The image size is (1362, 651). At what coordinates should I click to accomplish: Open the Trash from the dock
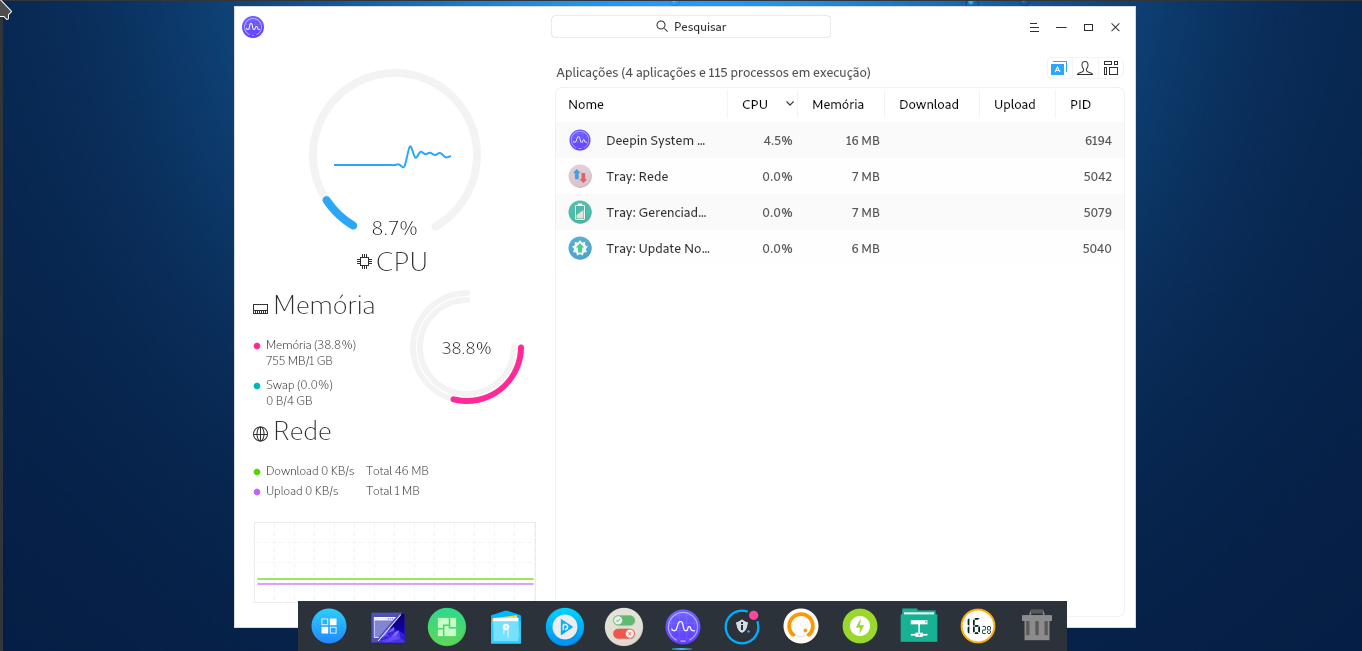pyautogui.click(x=1036, y=626)
